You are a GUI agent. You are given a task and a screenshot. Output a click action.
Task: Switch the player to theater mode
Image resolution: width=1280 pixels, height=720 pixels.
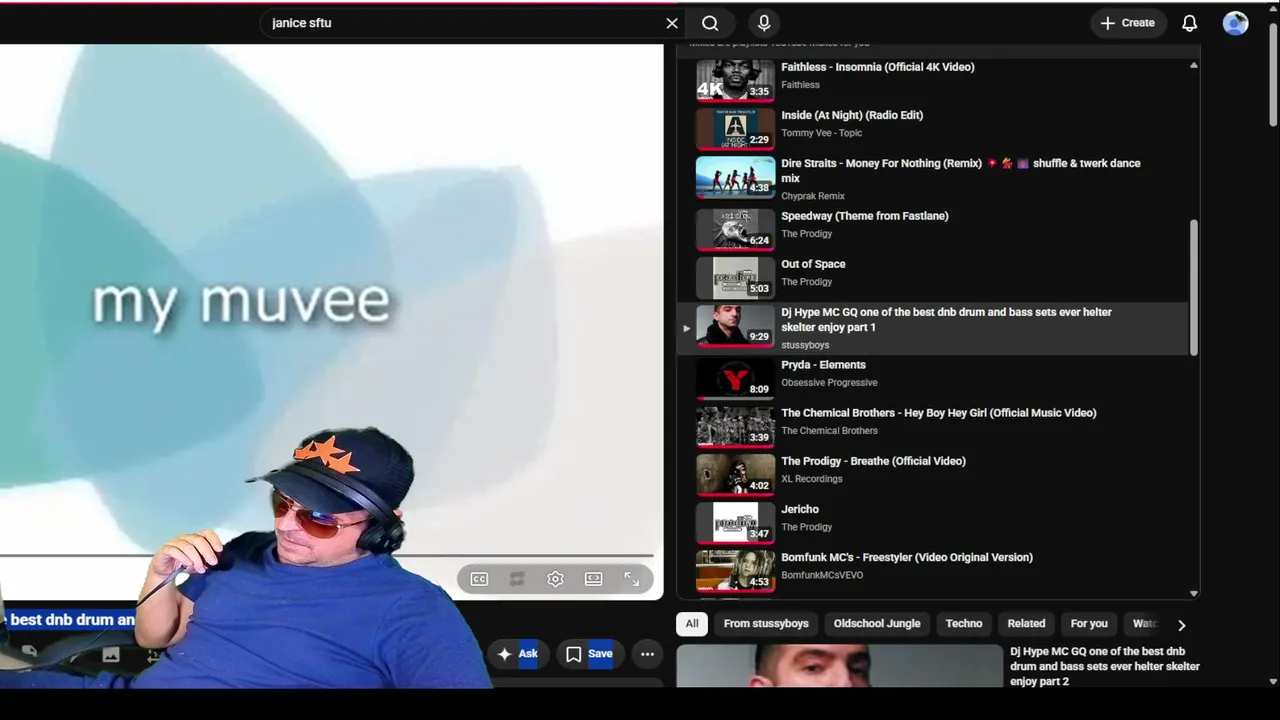(593, 579)
